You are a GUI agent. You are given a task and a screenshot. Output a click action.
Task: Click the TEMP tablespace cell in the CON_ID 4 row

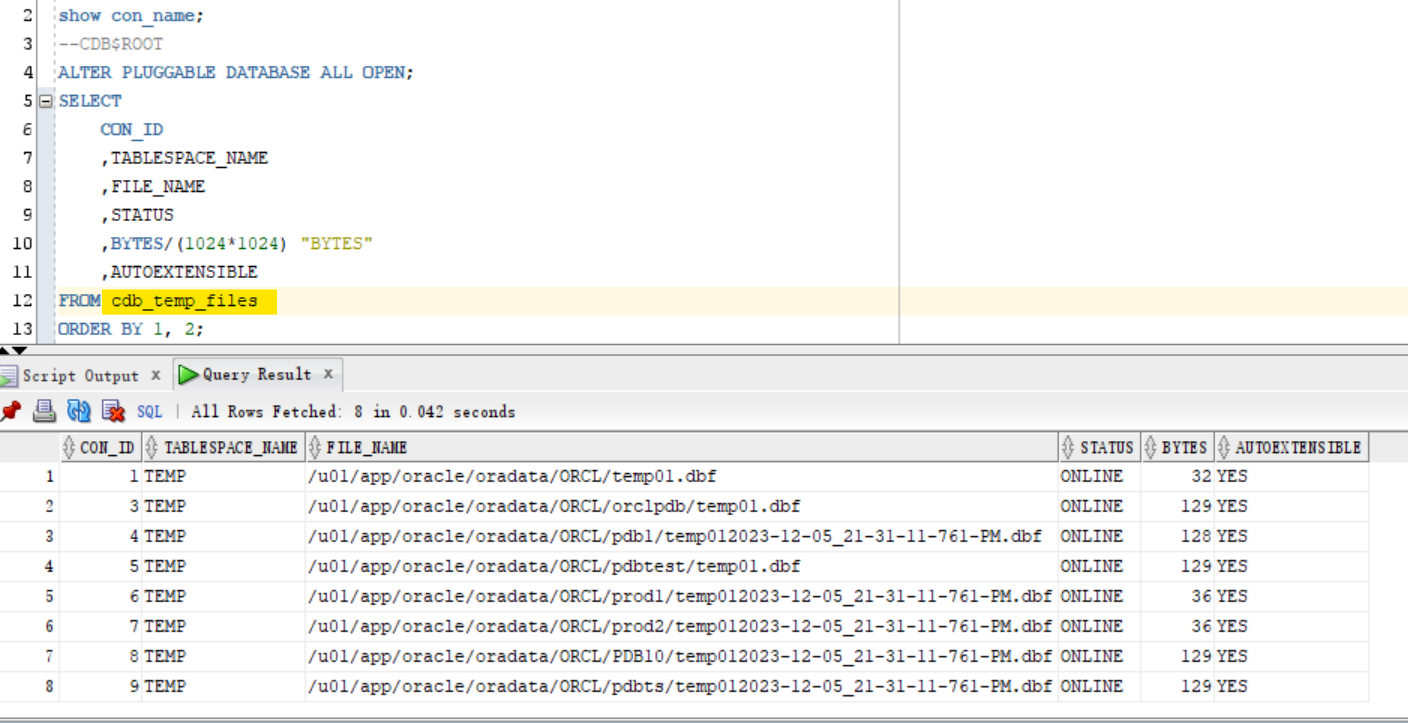223,536
